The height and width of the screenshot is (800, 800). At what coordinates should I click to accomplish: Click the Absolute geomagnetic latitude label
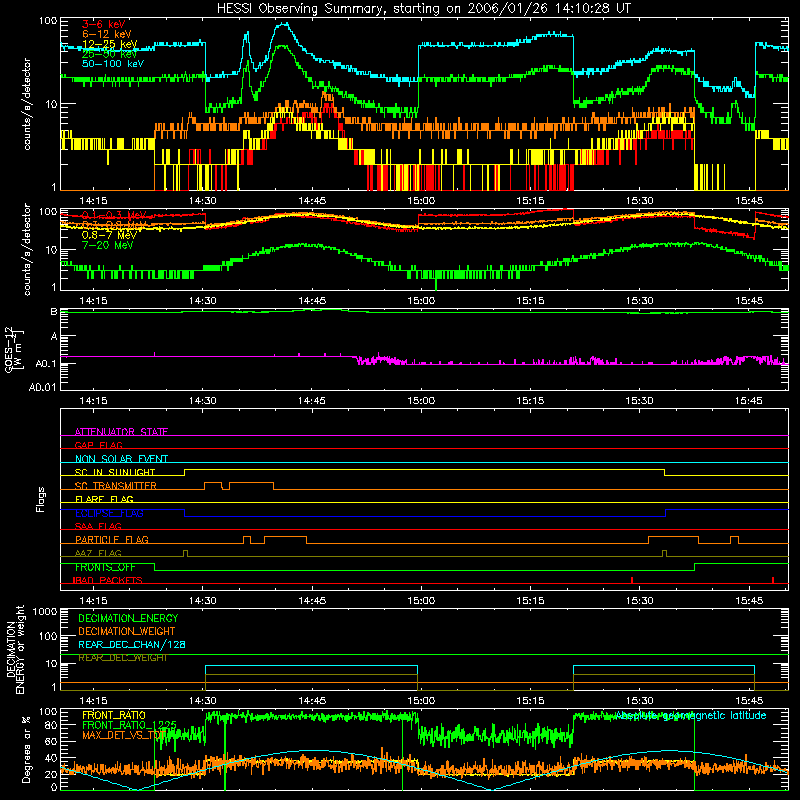[x=691, y=715]
